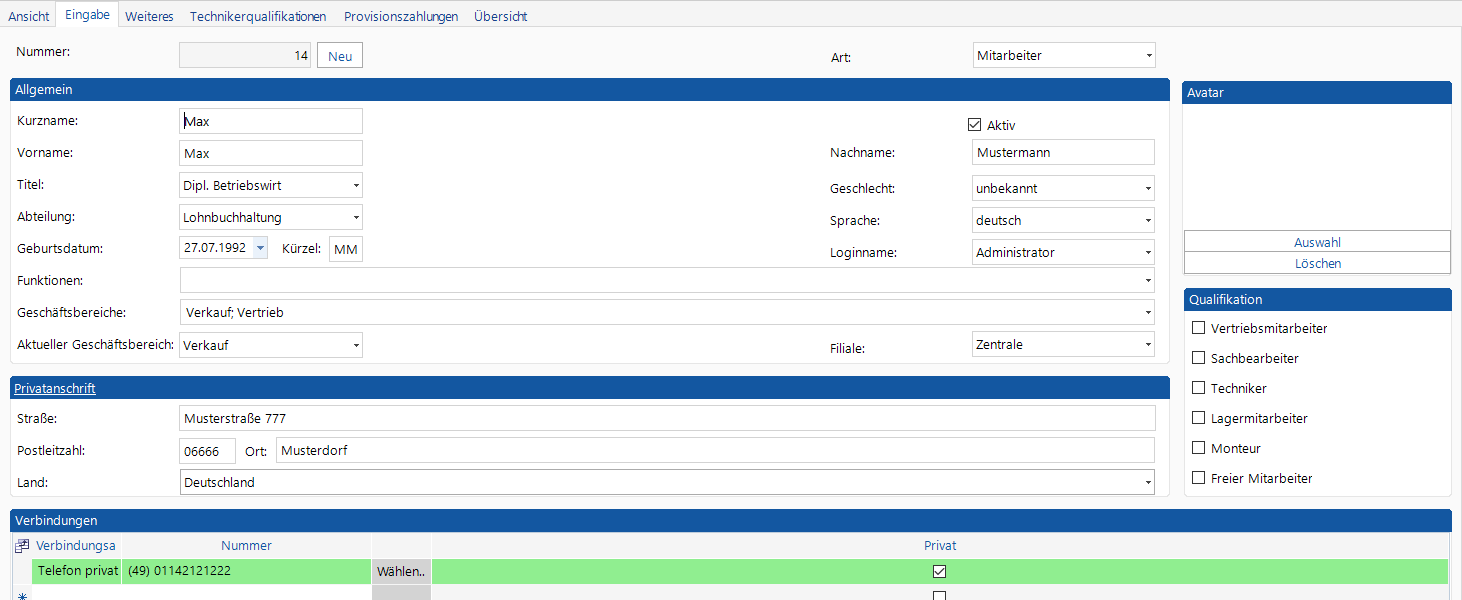
Task: Click the Wählen.. button in phone row
Action: [401, 572]
